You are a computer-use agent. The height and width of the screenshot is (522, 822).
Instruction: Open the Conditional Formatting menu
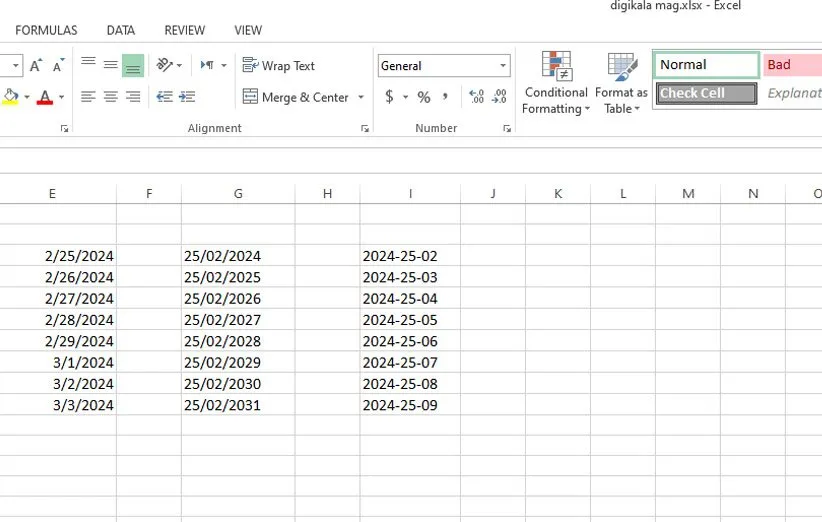click(556, 85)
